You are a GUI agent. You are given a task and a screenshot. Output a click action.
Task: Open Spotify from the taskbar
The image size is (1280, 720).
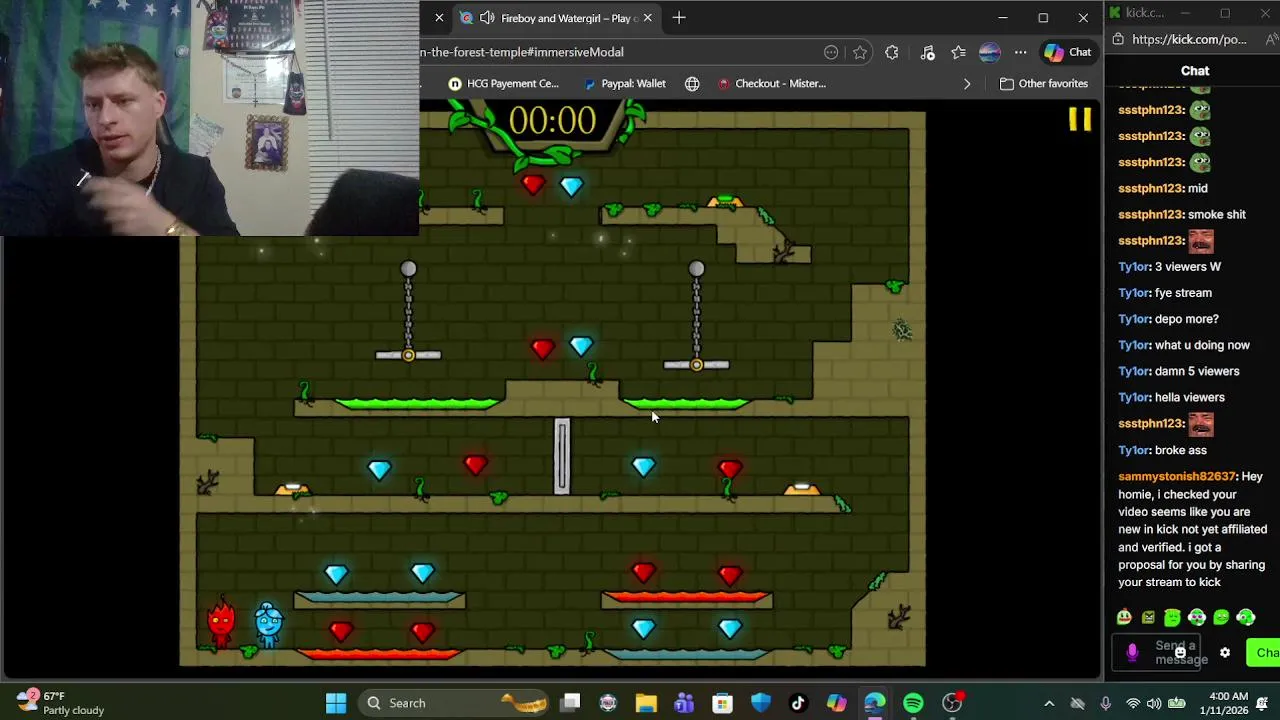913,703
